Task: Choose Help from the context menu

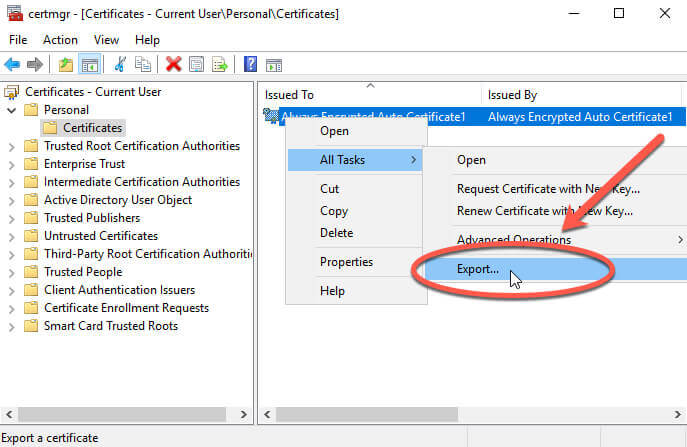Action: (356, 291)
